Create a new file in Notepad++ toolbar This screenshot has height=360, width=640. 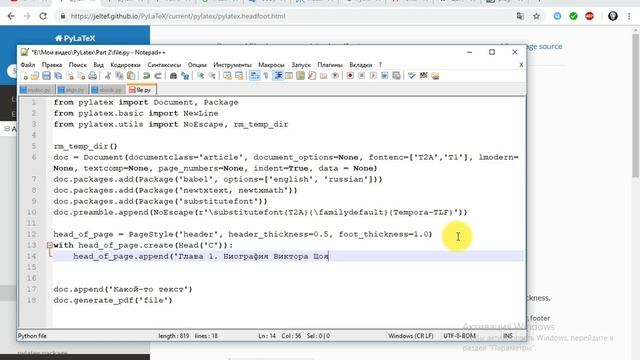pyautogui.click(x=24, y=76)
